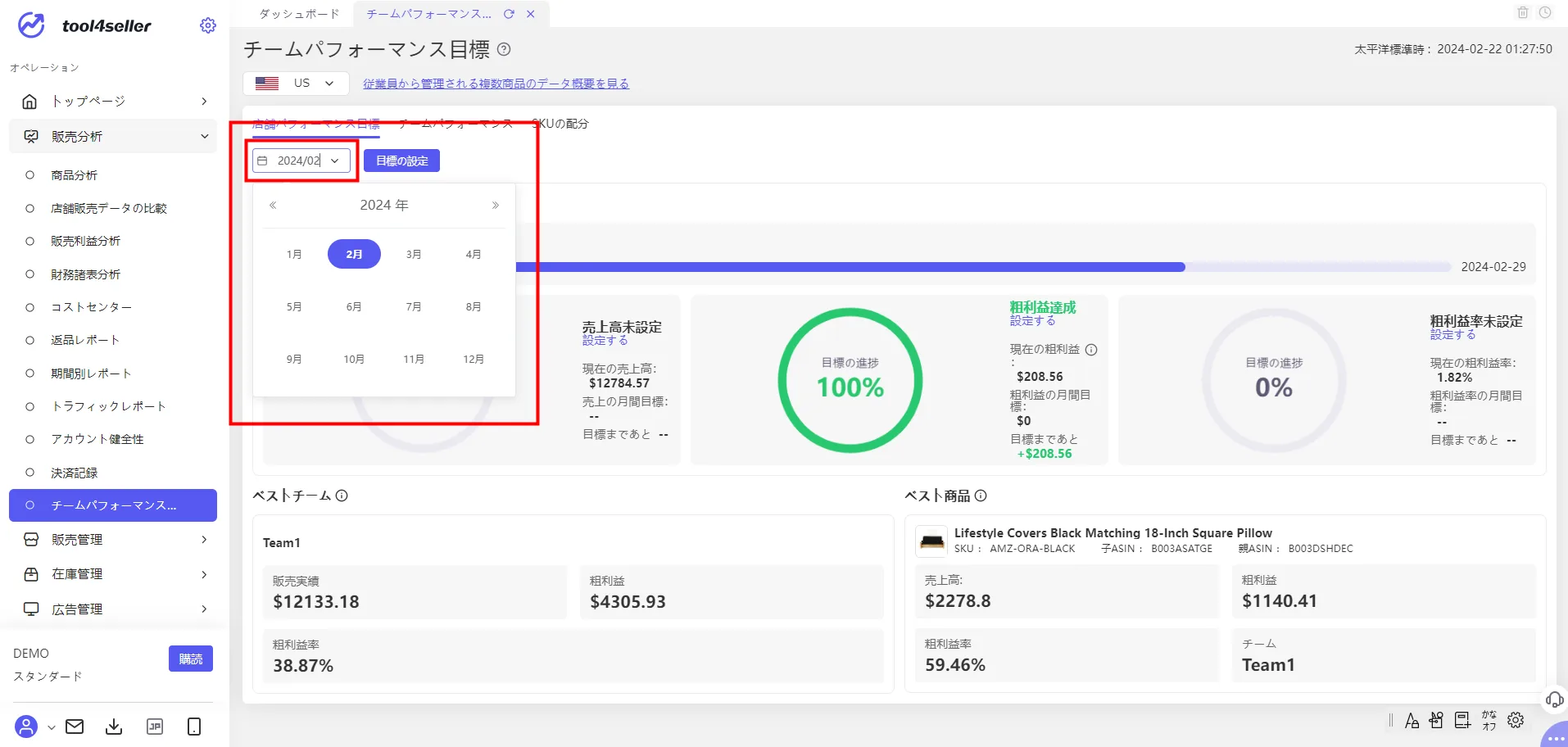Switch to the ダッシュボード tab
Image resolution: width=1568 pixels, height=747 pixels.
pos(299,14)
